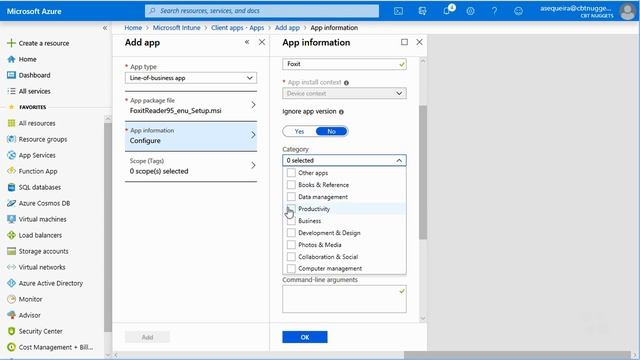
Task: Click the Monitor sidebar icon
Action: (x=11, y=299)
